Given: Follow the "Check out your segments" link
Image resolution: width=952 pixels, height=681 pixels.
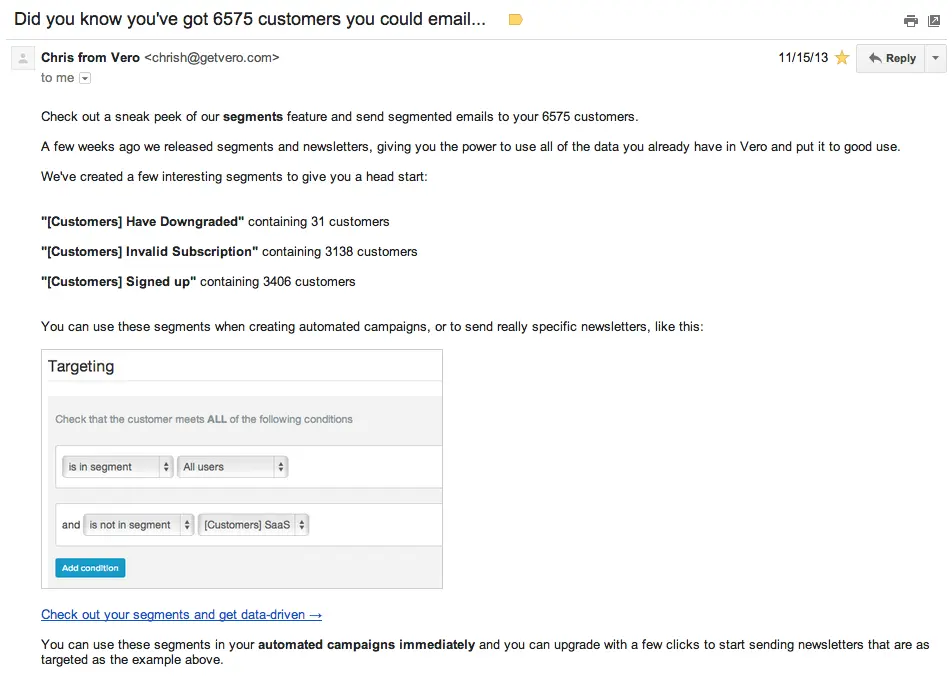Looking at the screenshot, I should (181, 615).
